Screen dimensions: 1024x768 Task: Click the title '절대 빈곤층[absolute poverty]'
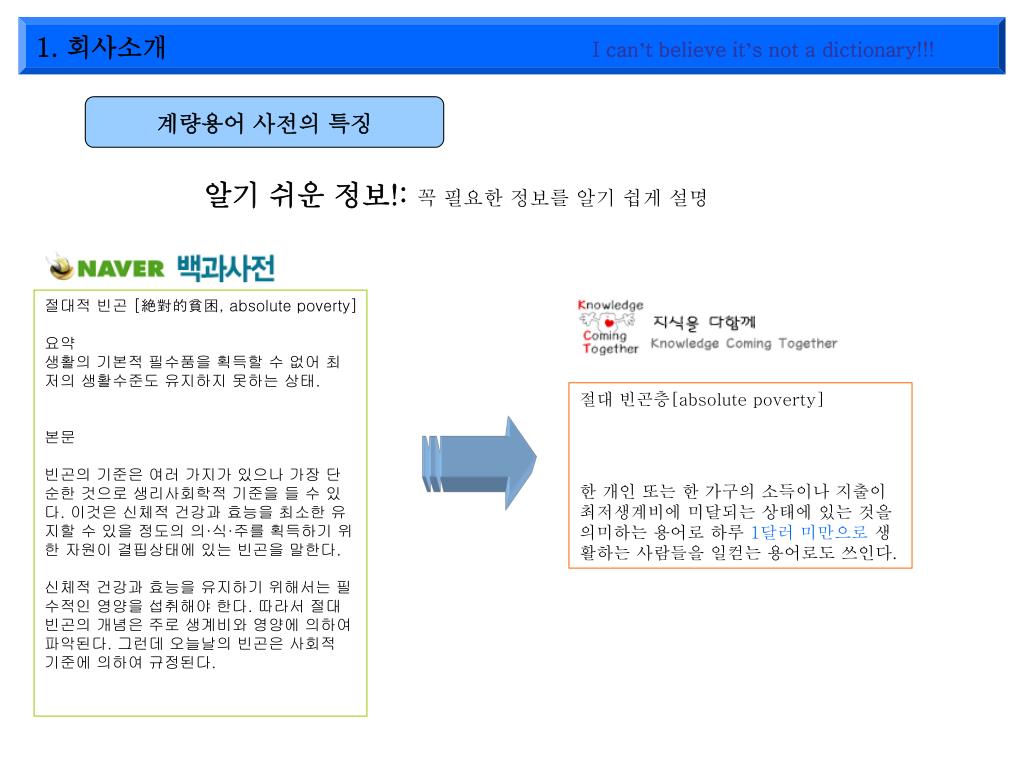point(701,400)
